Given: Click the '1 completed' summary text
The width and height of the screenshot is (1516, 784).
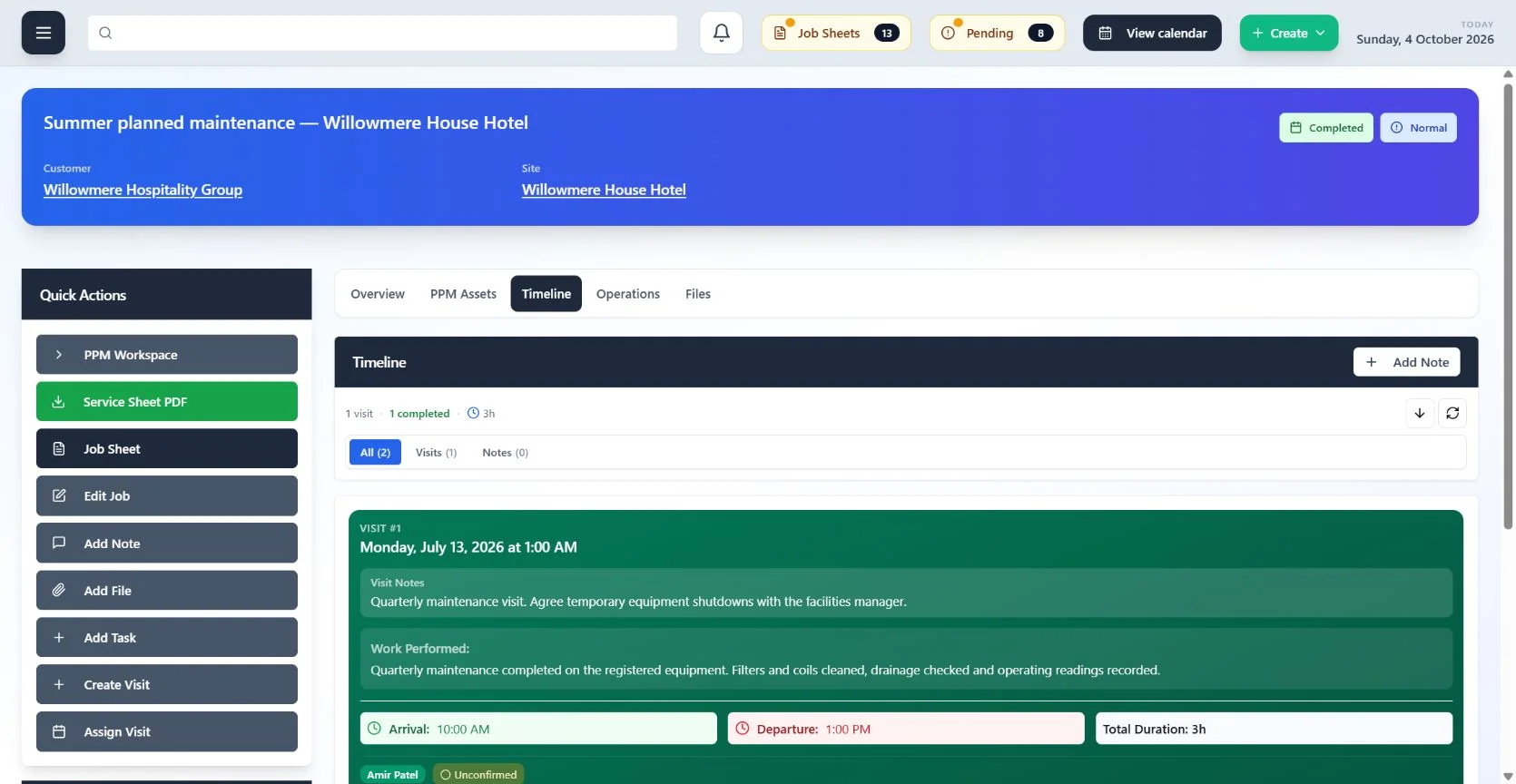Looking at the screenshot, I should coord(419,414).
